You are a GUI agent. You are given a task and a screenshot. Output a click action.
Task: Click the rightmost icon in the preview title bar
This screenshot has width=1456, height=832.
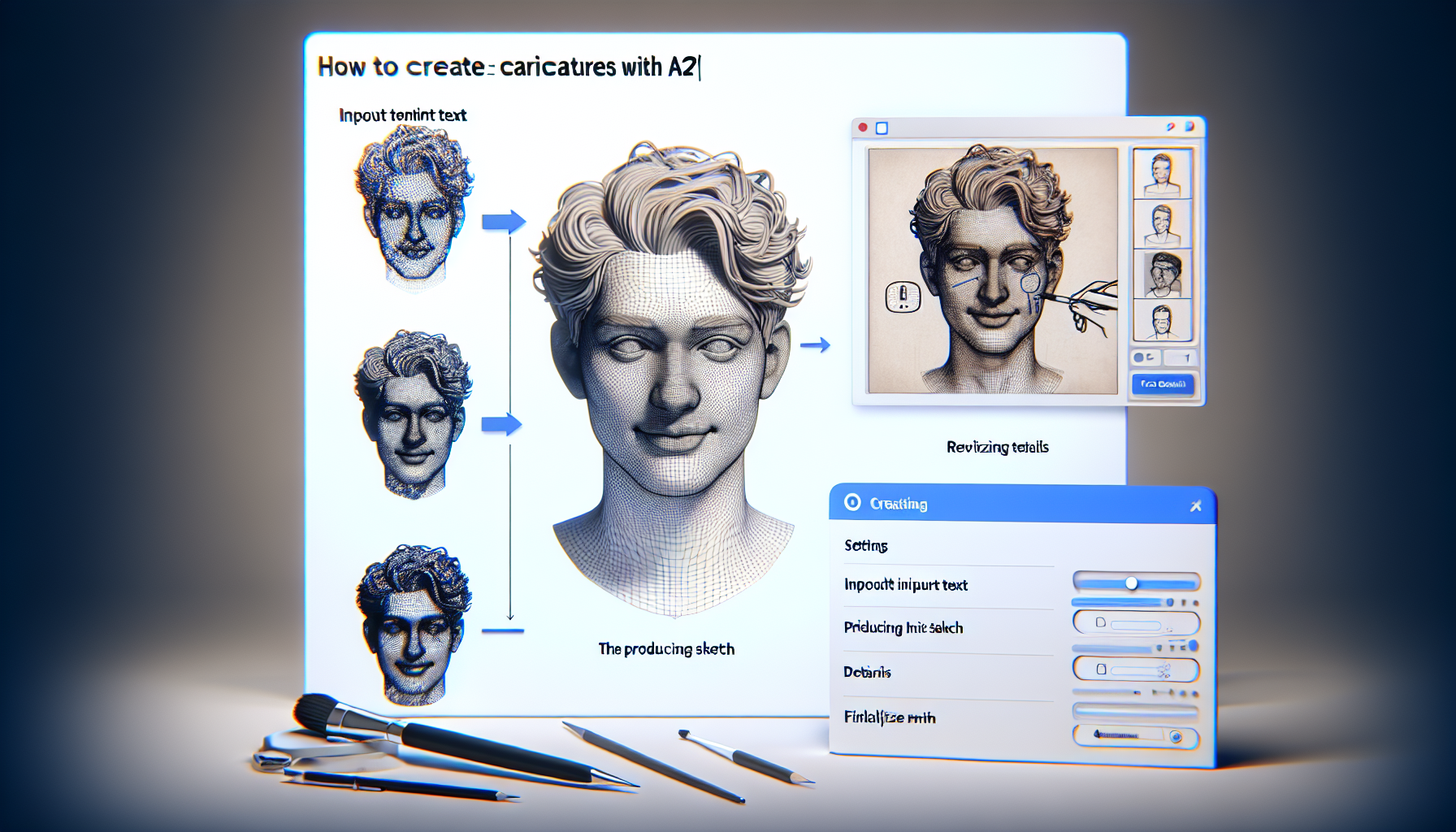1189,127
